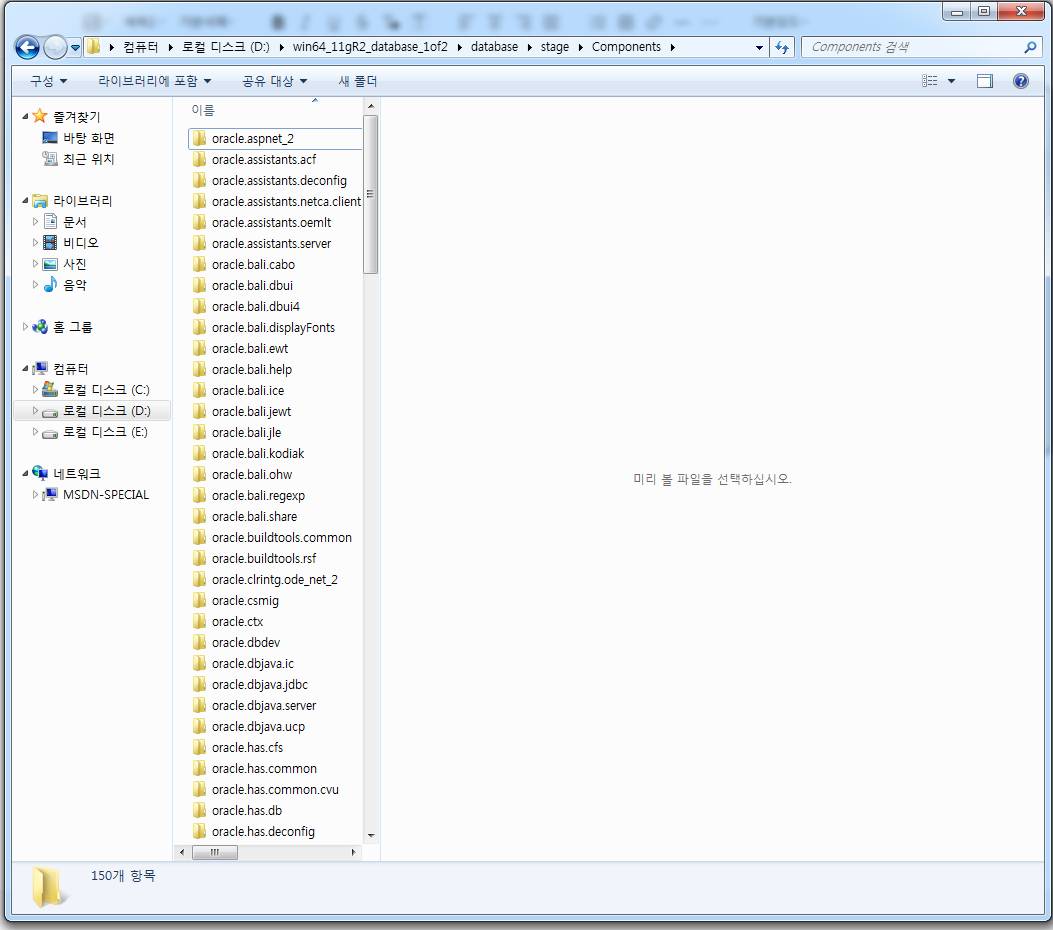Click the refresh icon beside address bar

pyautogui.click(x=782, y=47)
